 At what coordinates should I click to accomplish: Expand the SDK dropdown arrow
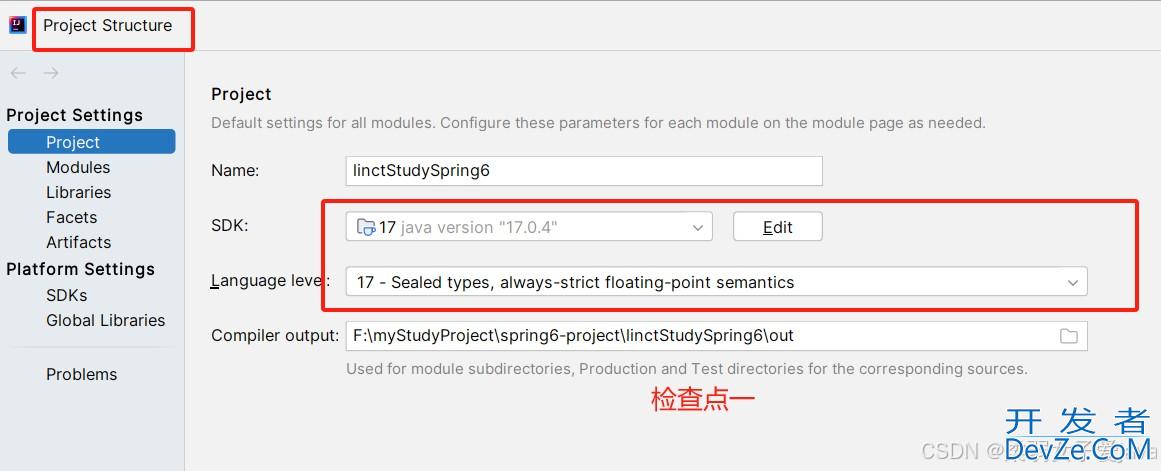coord(698,227)
